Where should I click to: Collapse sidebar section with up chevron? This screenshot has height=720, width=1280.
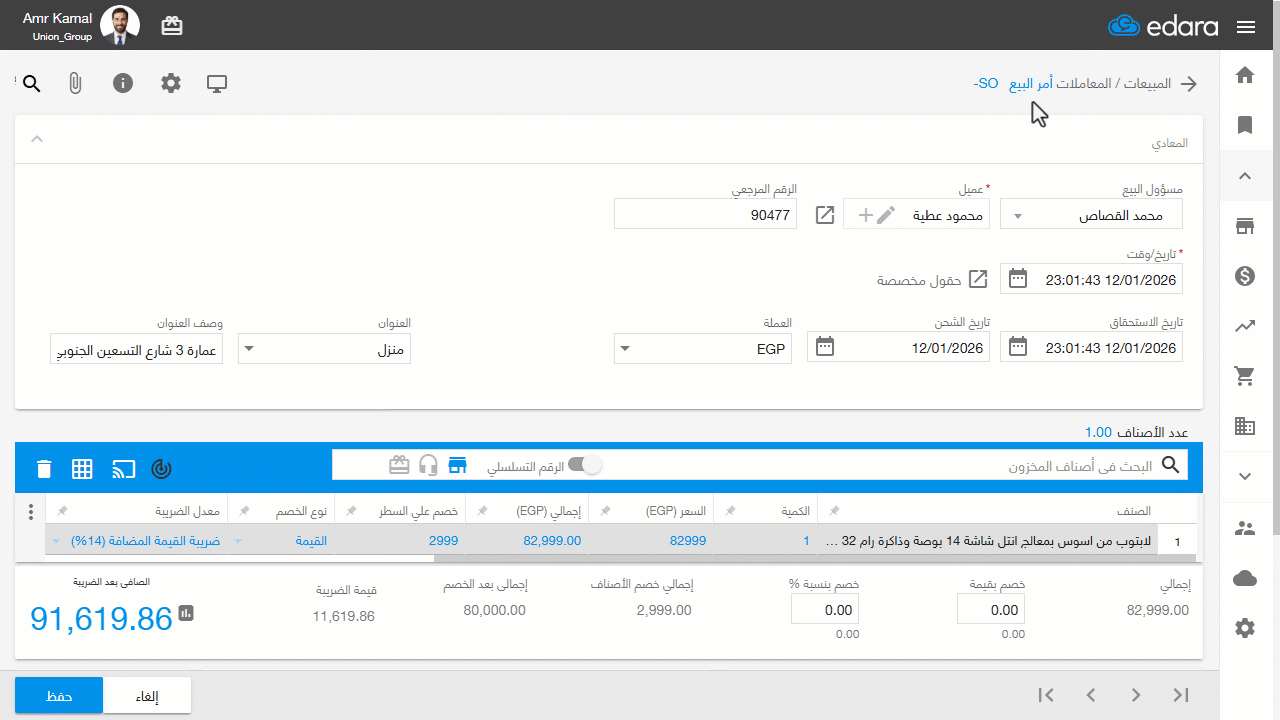coord(1245,176)
